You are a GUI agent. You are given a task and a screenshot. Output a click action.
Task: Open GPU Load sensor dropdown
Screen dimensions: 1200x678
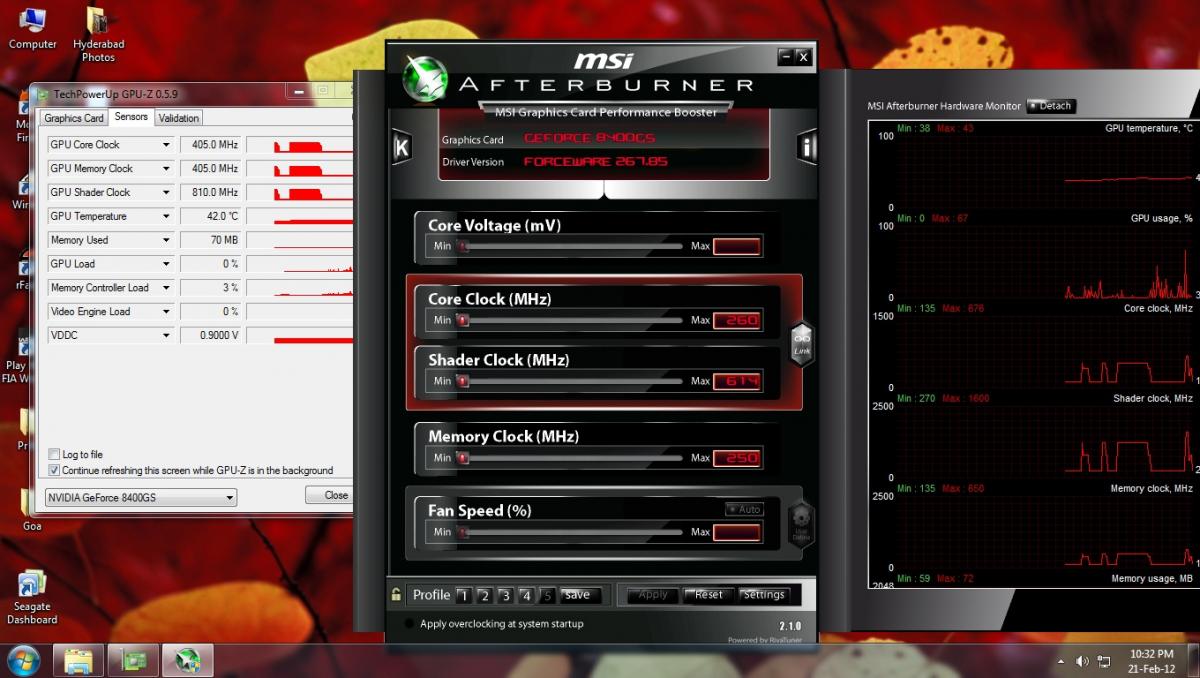point(166,264)
